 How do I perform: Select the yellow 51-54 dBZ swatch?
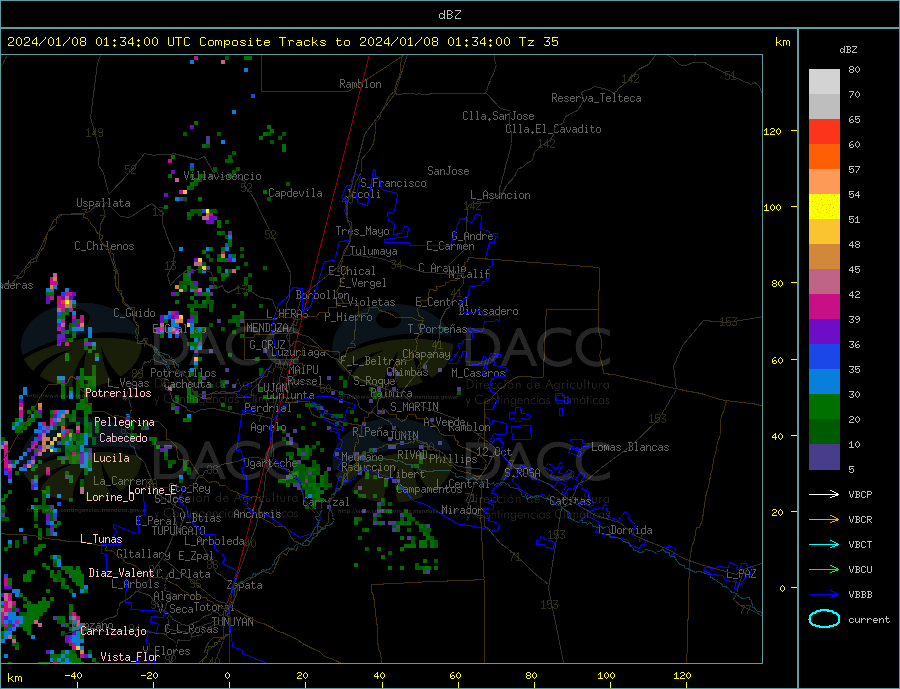(824, 207)
